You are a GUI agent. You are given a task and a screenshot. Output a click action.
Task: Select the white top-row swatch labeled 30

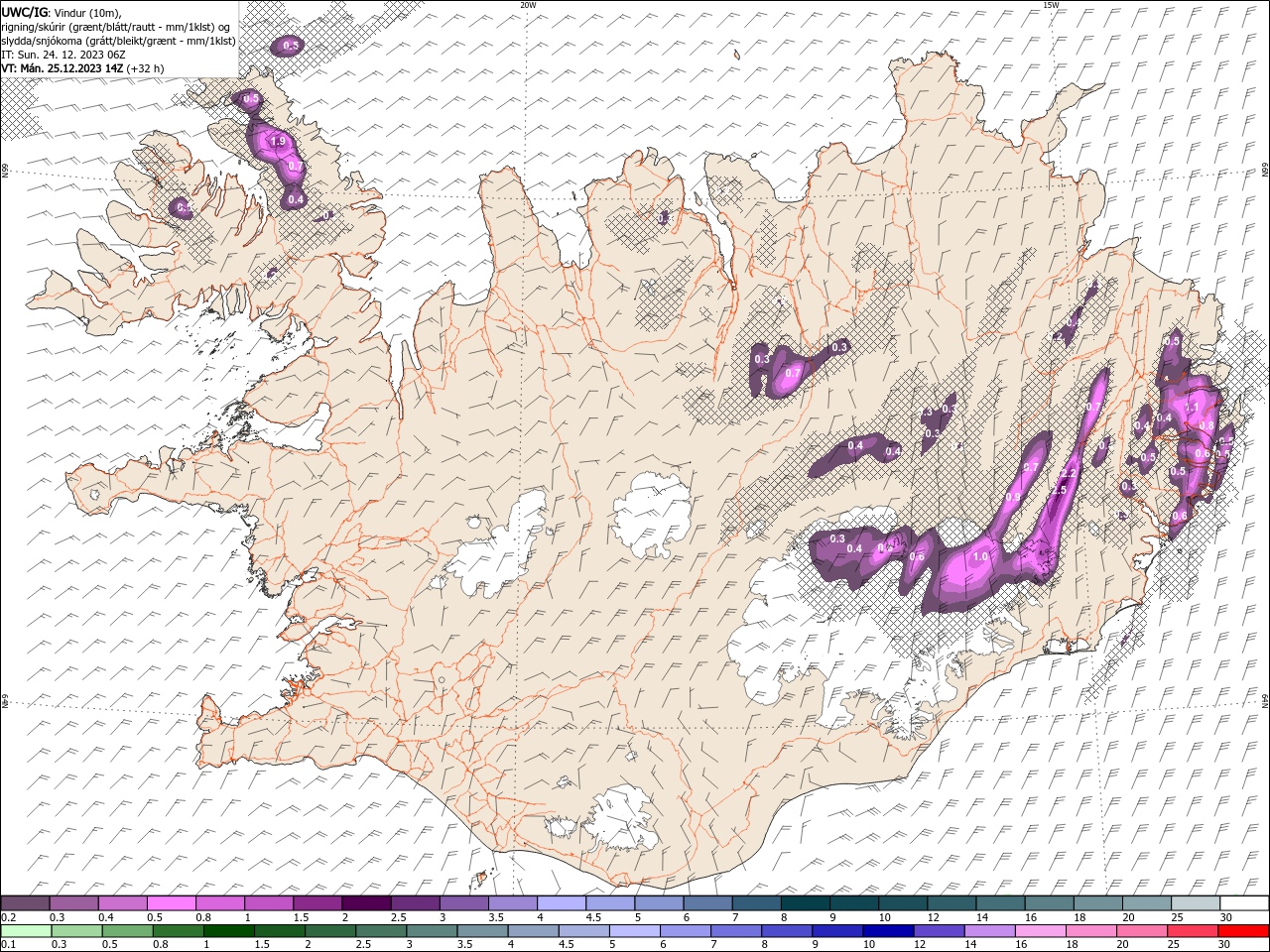[1244, 903]
